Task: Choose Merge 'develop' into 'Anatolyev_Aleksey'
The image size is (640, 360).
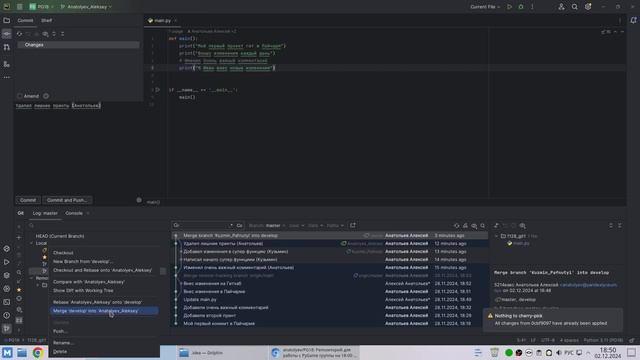Action: [104, 311]
